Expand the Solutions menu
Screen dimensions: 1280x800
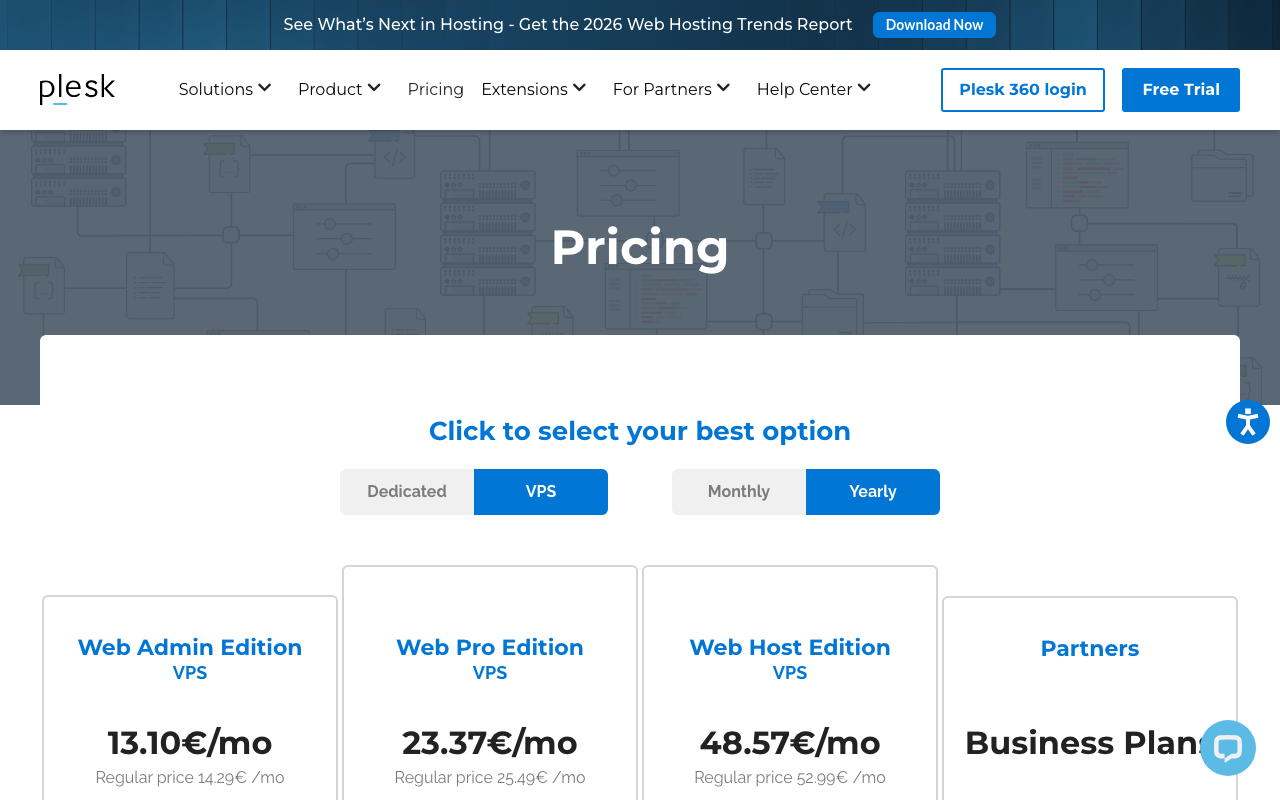225,89
